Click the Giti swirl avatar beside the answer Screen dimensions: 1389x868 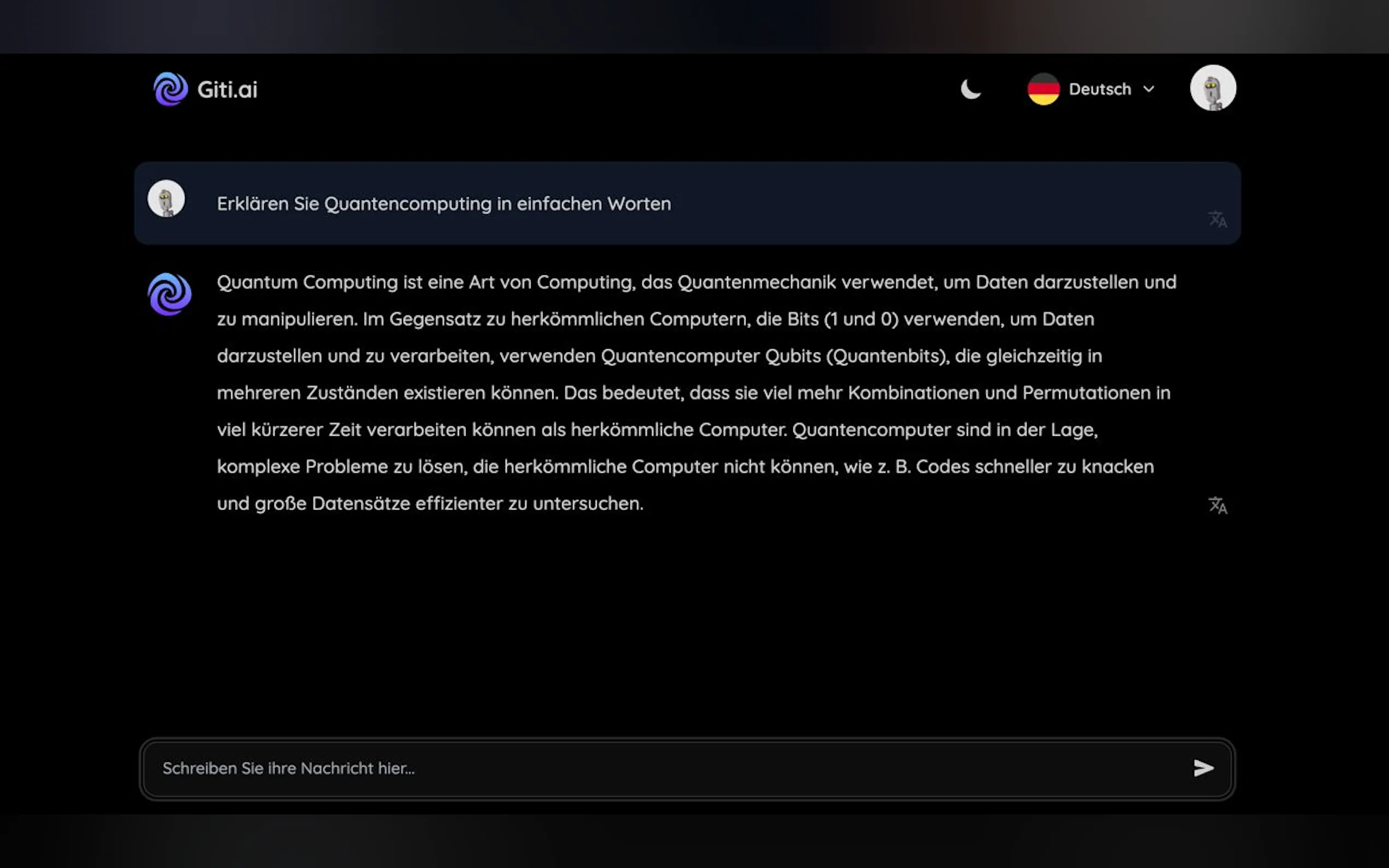pyautogui.click(x=170, y=294)
